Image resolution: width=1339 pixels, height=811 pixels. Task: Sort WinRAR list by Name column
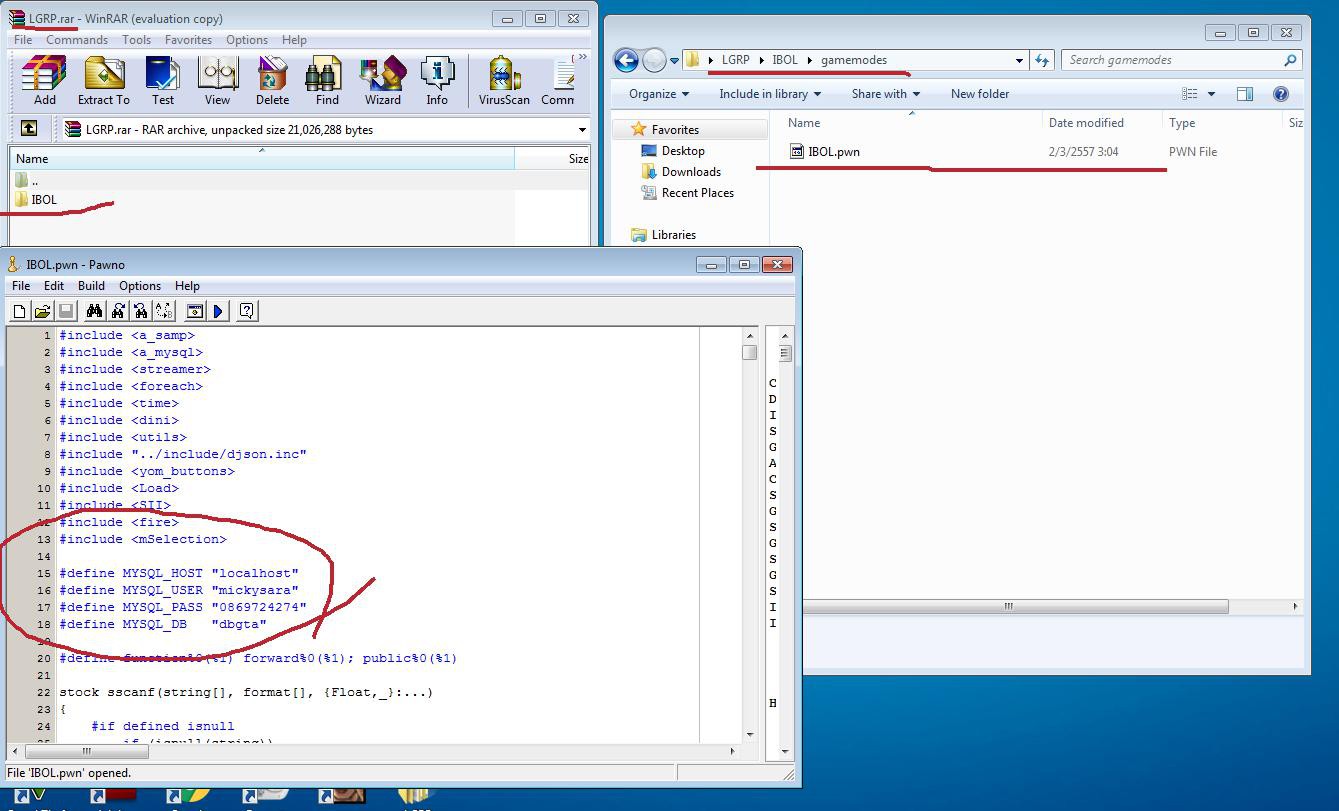pyautogui.click(x=262, y=158)
